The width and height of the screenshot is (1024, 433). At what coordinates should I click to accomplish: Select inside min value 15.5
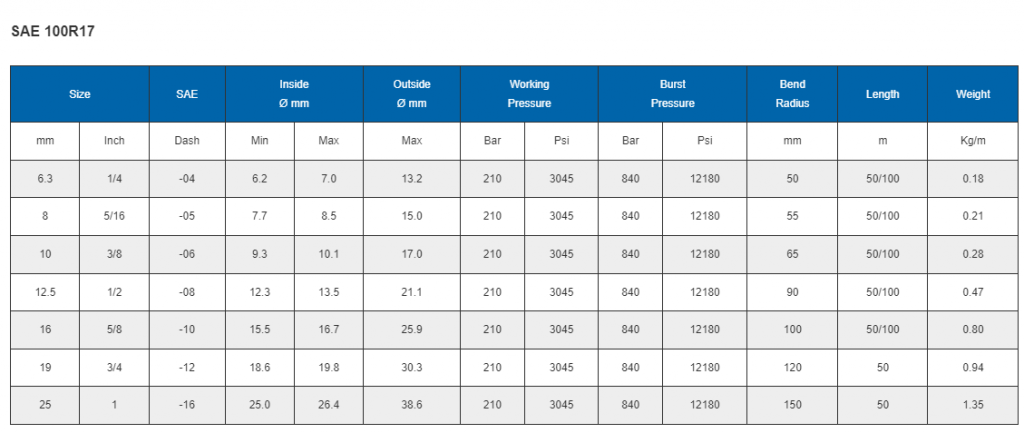click(x=260, y=329)
